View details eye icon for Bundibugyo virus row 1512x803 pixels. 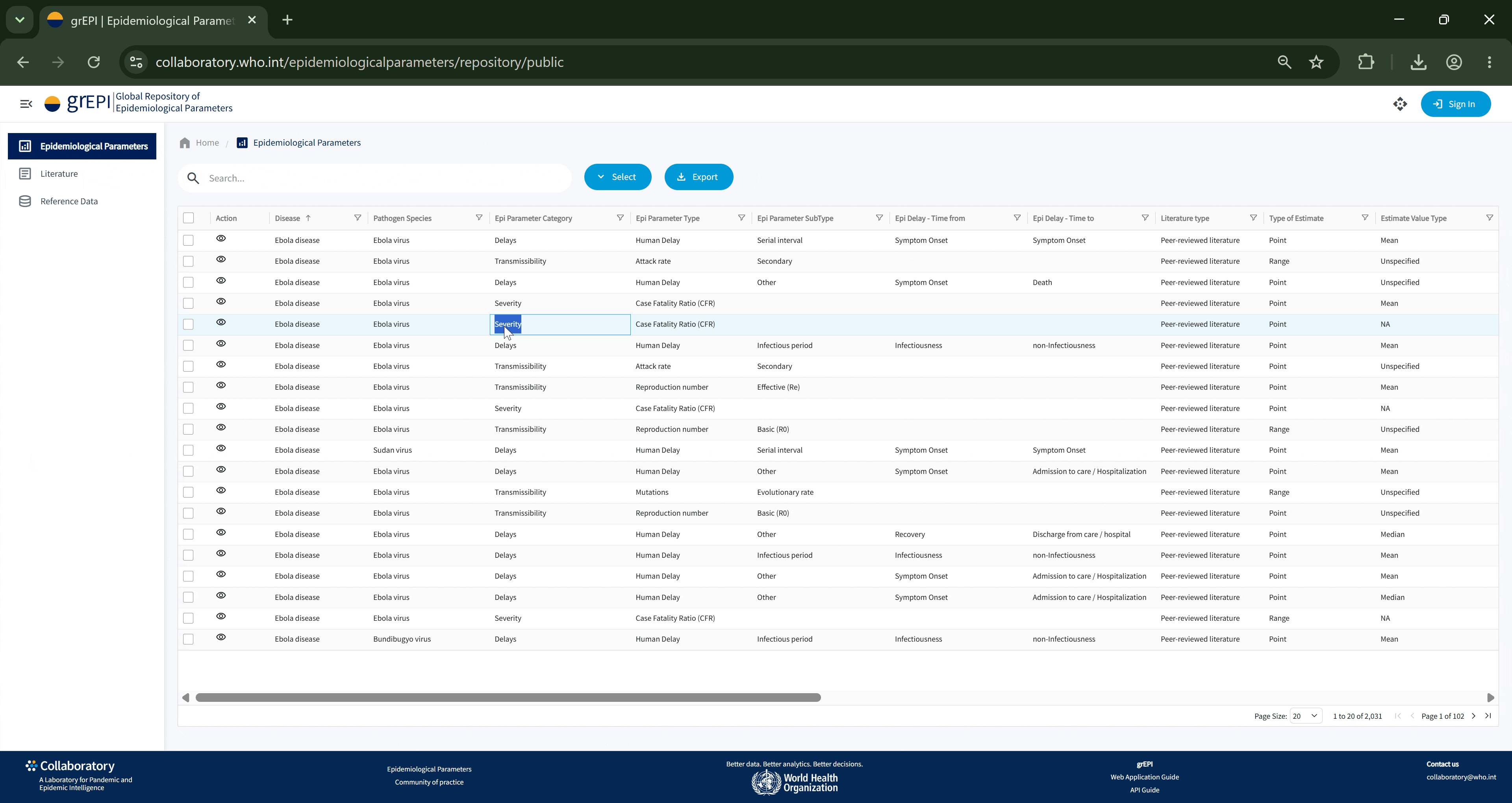pyautogui.click(x=220, y=637)
